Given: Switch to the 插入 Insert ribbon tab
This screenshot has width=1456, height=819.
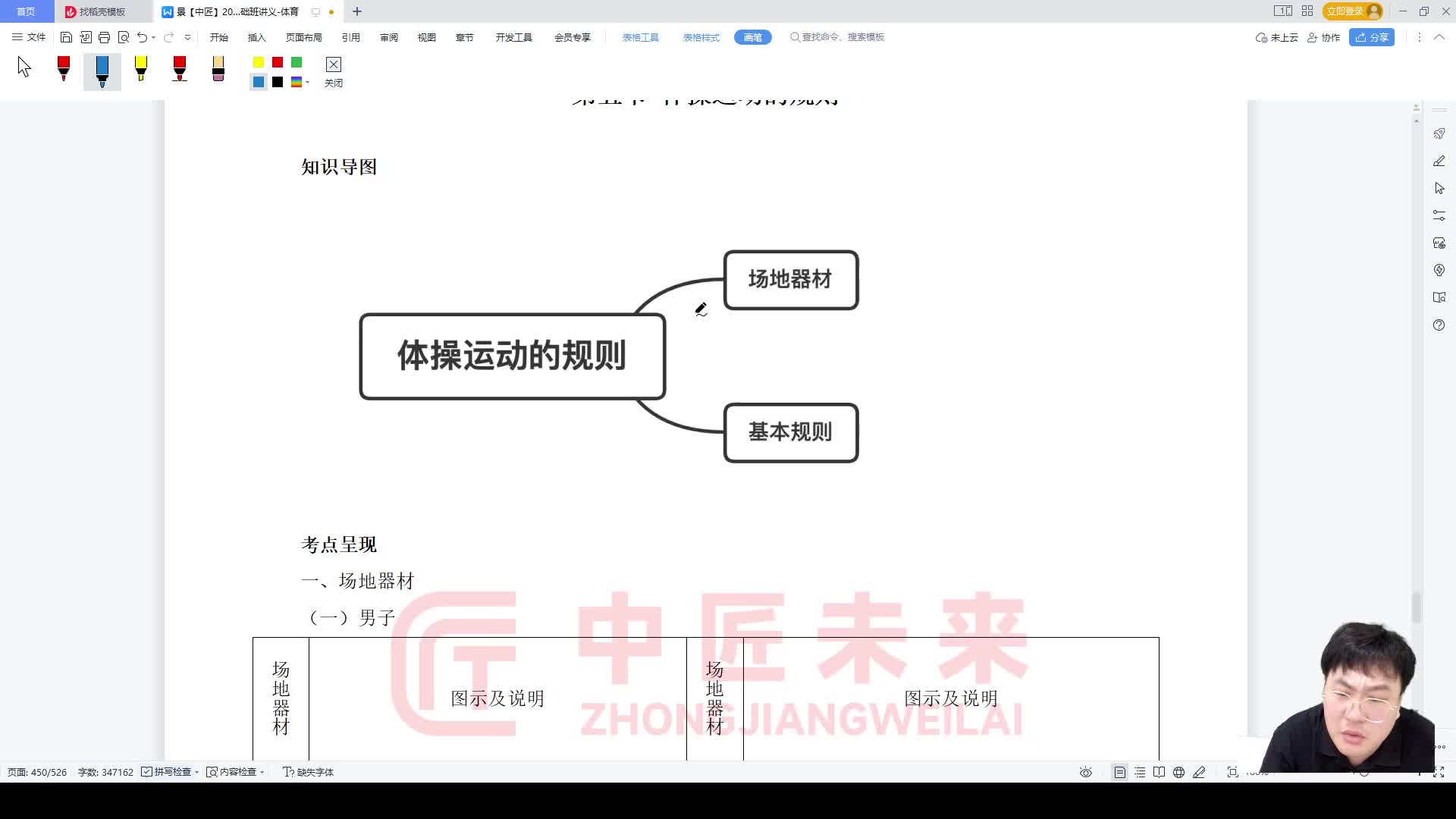Looking at the screenshot, I should click(x=256, y=36).
